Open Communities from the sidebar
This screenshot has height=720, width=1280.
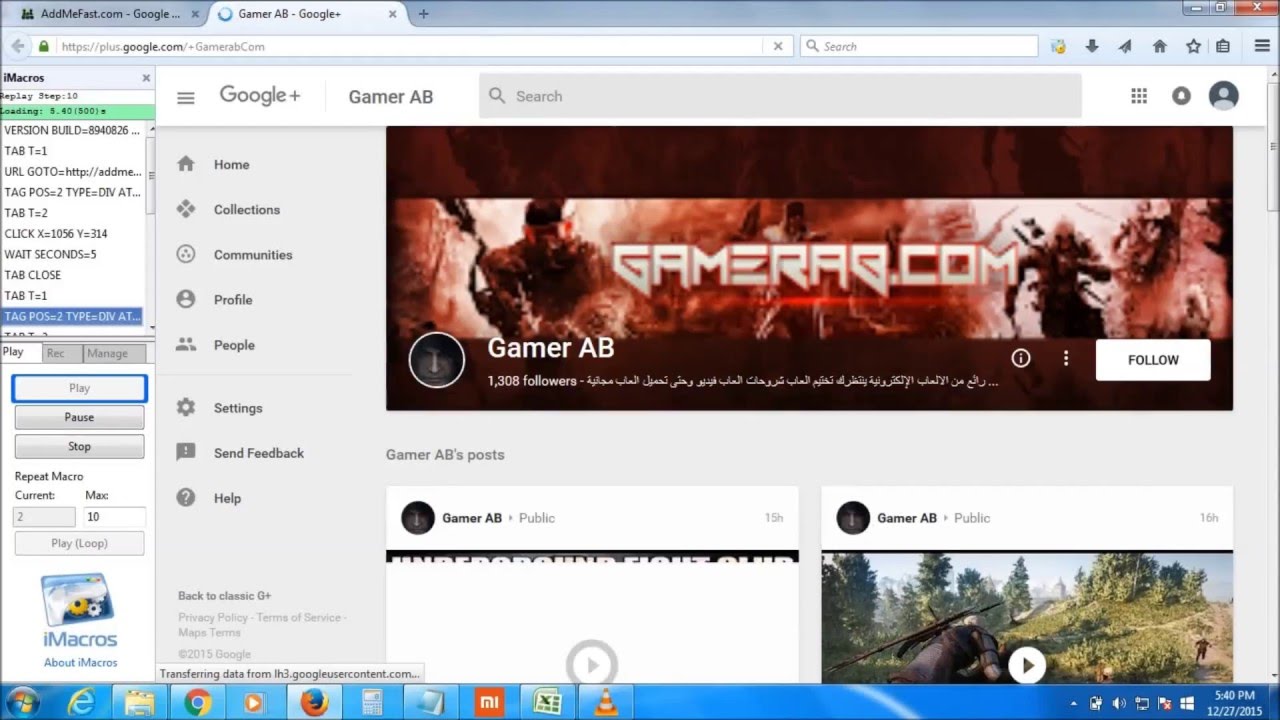click(253, 255)
